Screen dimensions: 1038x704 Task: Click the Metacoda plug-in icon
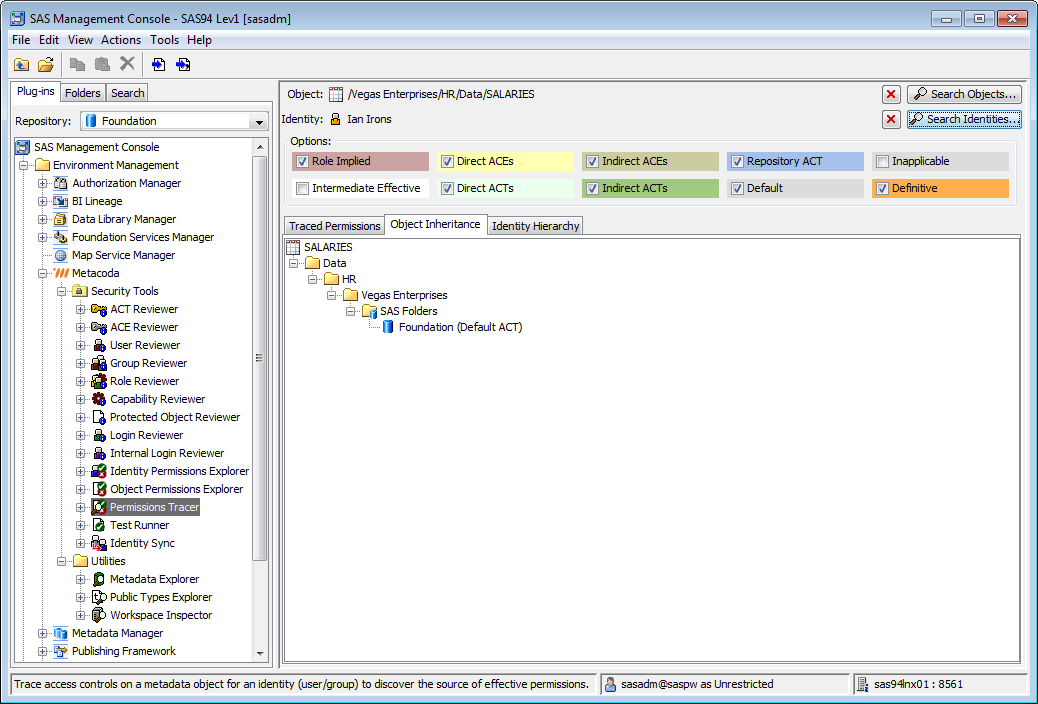coord(61,273)
